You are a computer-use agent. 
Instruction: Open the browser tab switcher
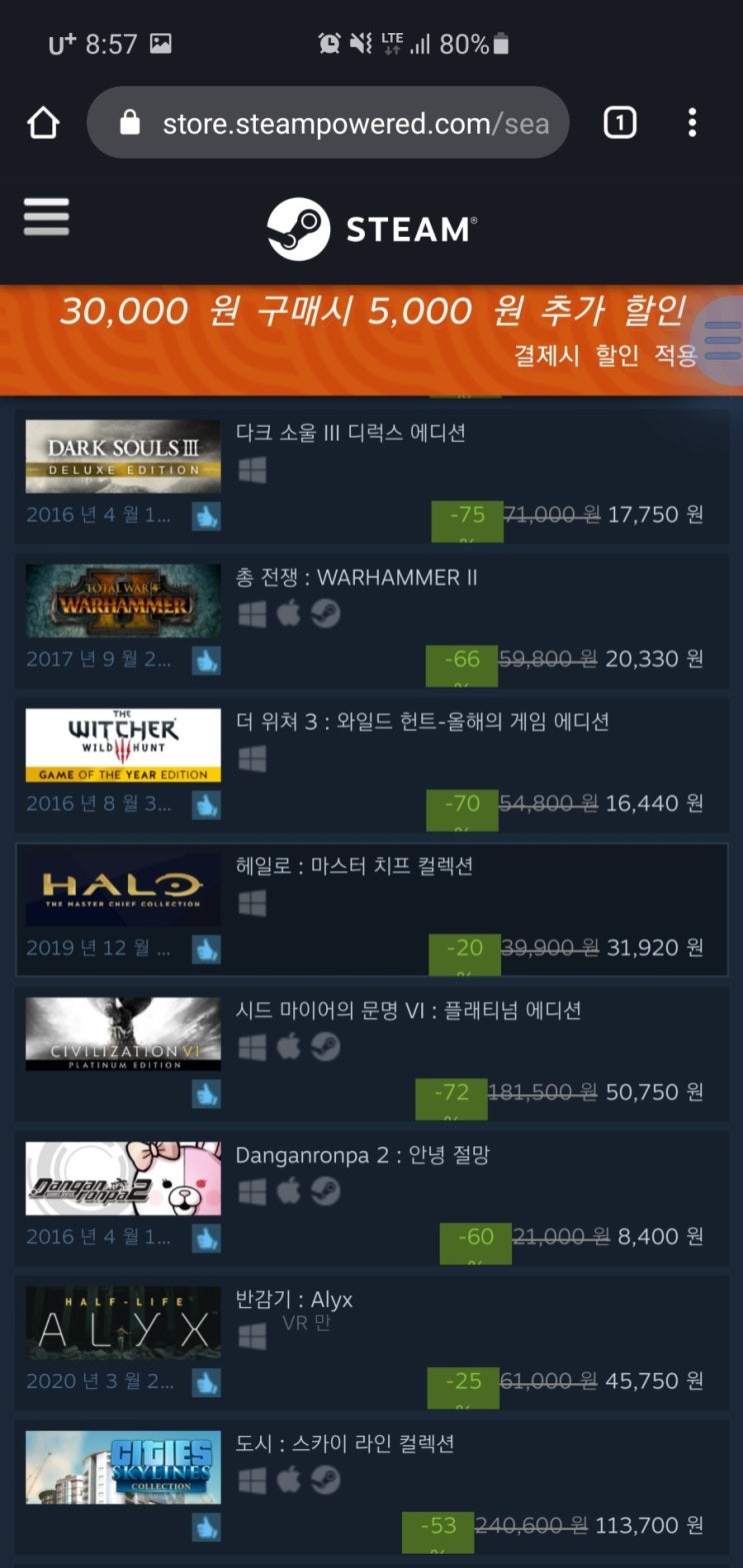pyautogui.click(x=619, y=123)
